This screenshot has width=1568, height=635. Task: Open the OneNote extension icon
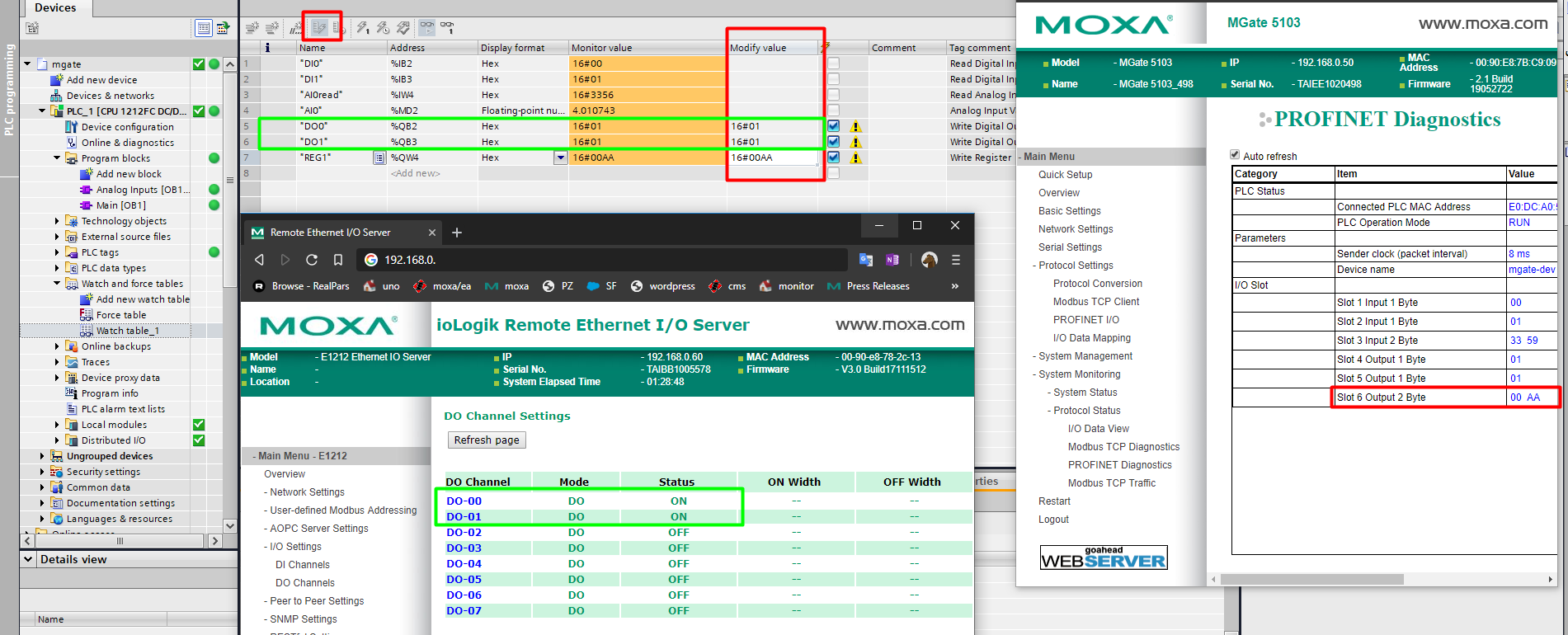tap(892, 260)
